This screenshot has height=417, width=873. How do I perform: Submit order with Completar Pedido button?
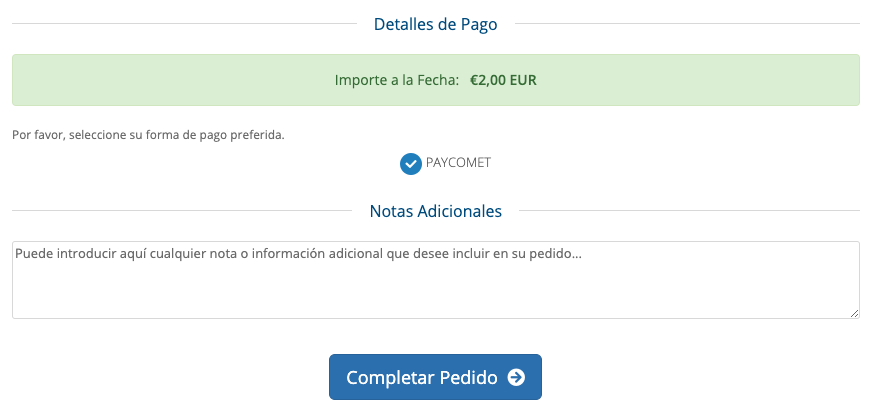435,377
